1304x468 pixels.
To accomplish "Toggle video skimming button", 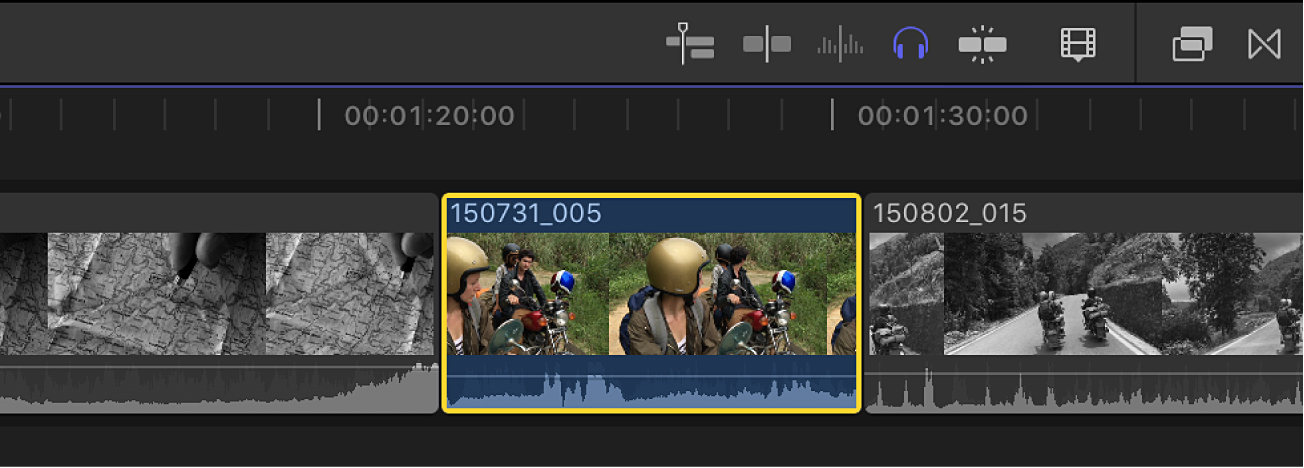I will click(x=767, y=44).
